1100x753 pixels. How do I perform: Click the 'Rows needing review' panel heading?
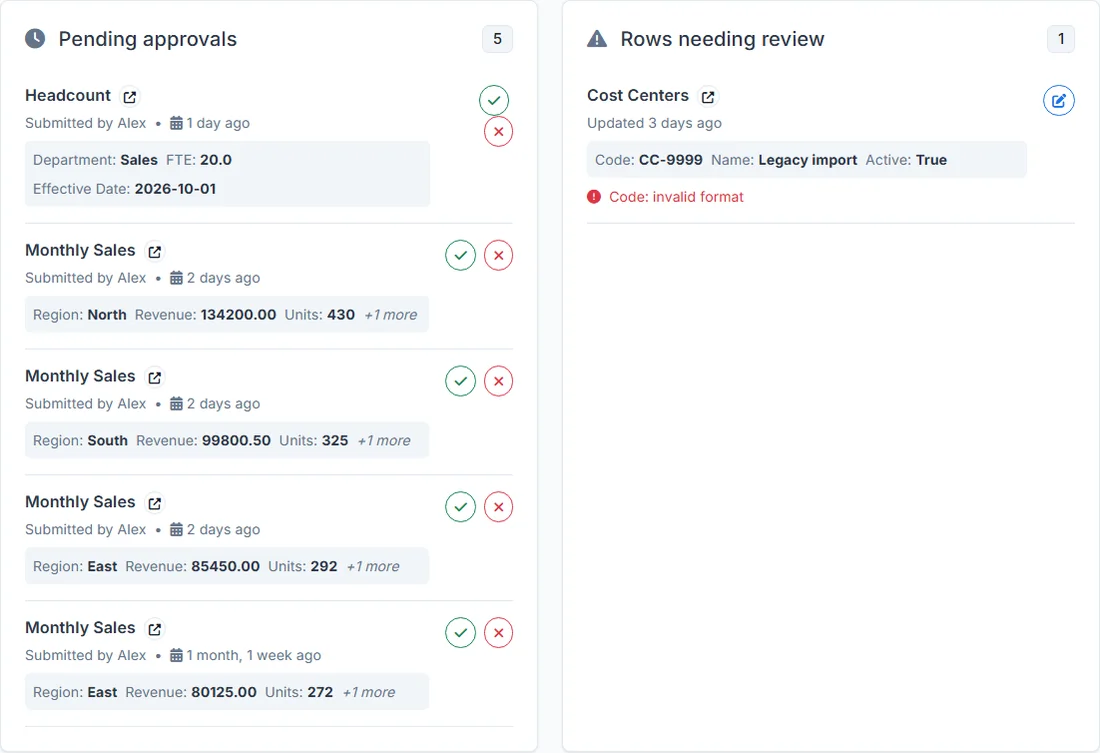pos(722,39)
